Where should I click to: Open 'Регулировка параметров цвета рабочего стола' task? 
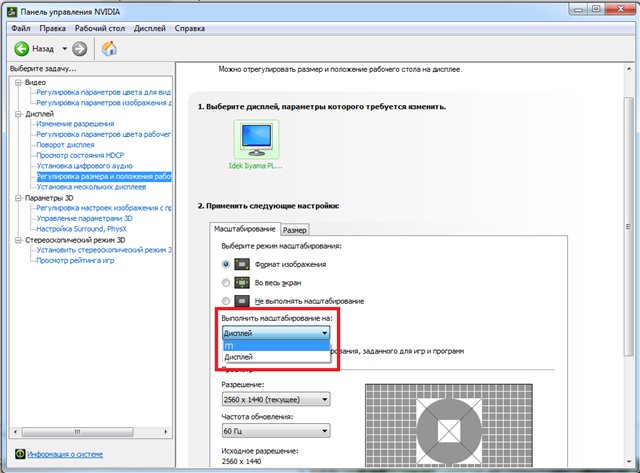(x=103, y=134)
